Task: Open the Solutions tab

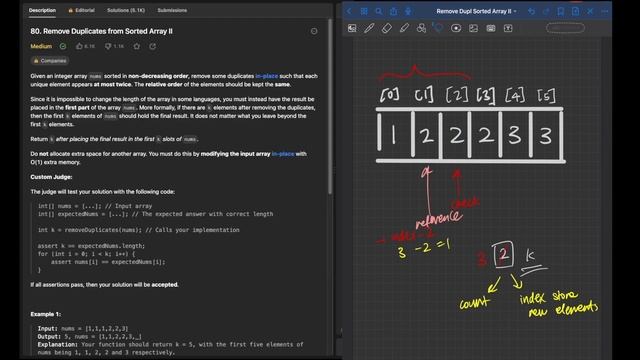Action: click(x=126, y=10)
